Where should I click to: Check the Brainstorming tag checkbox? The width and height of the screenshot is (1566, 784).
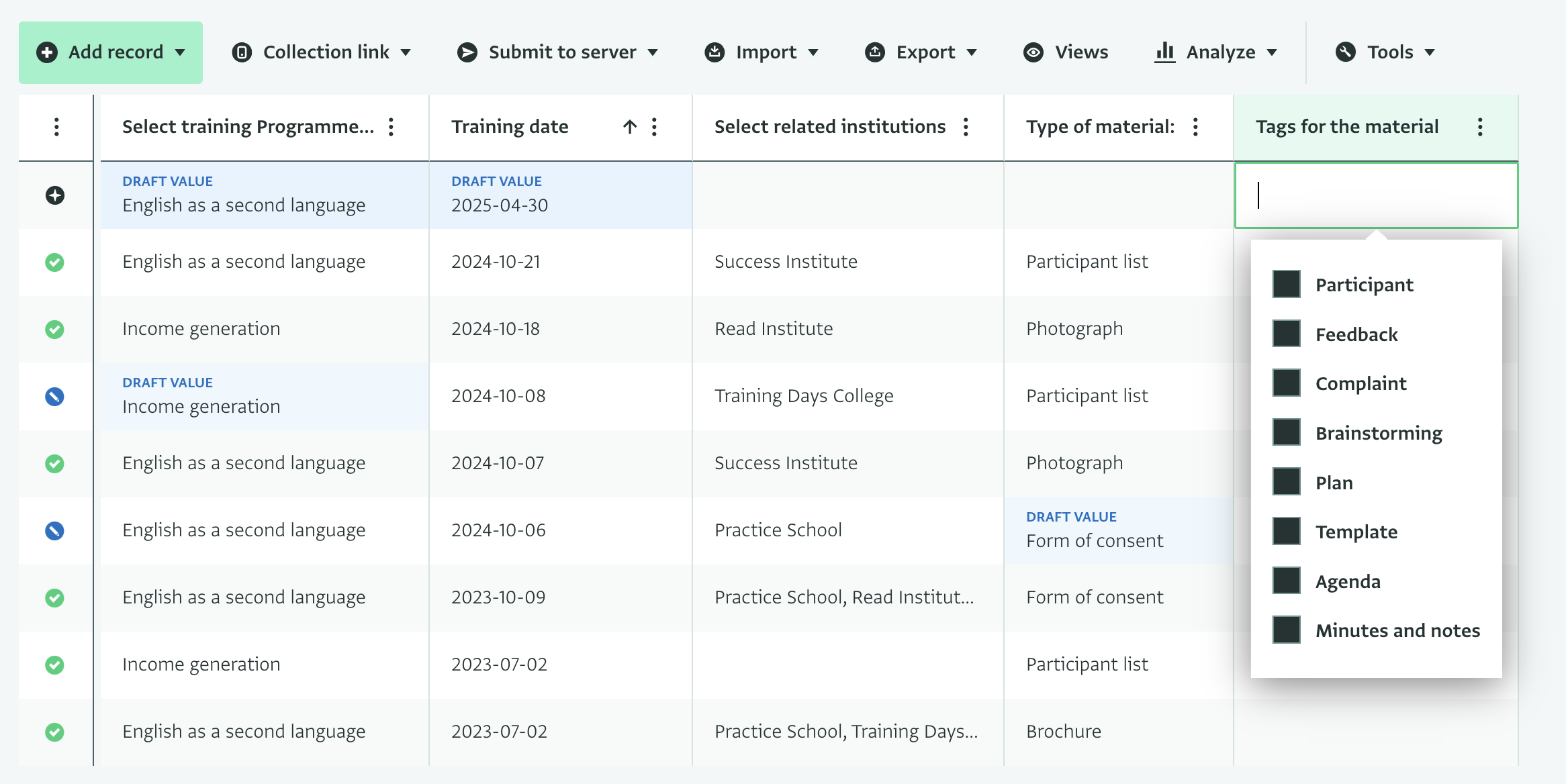tap(1286, 433)
